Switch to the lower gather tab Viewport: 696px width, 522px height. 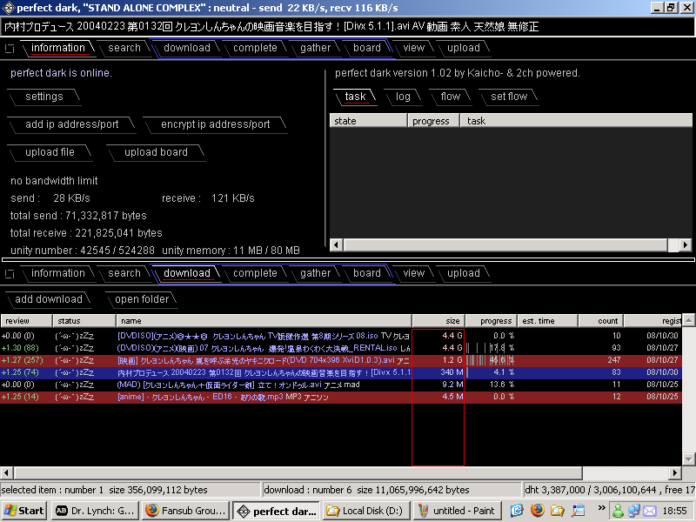coord(315,274)
